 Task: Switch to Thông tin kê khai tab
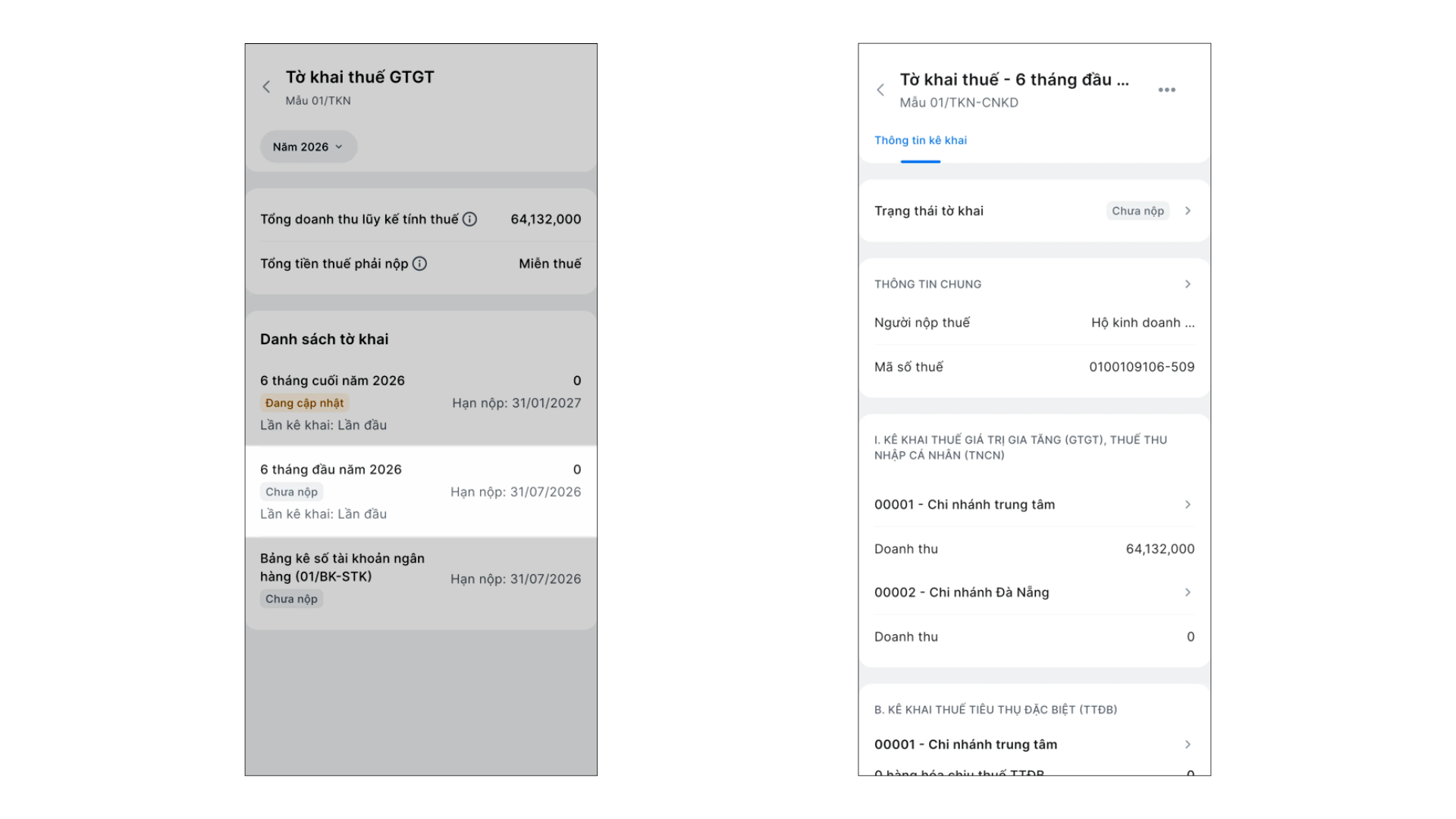tap(921, 140)
